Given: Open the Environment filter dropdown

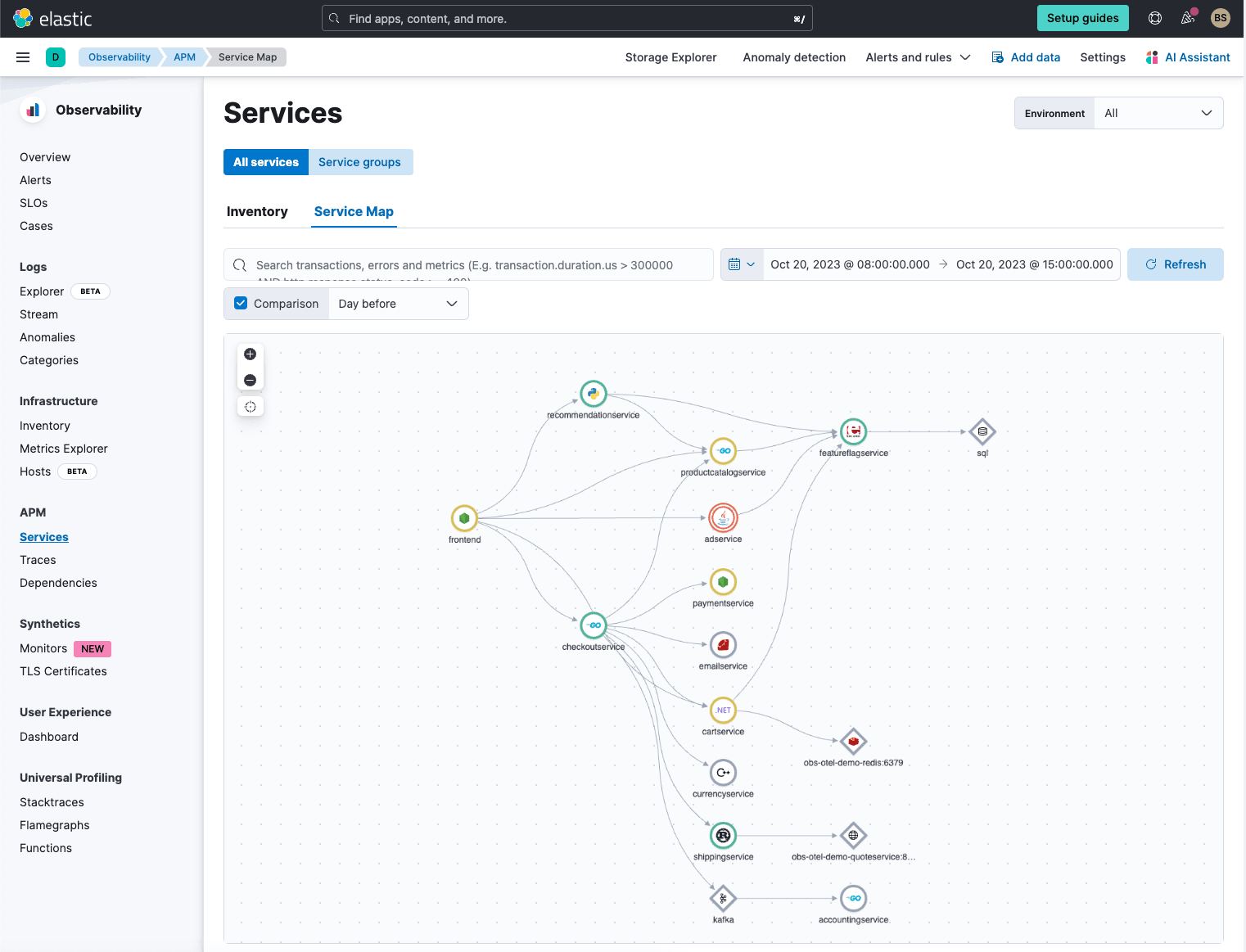Looking at the screenshot, I should pos(1157,112).
